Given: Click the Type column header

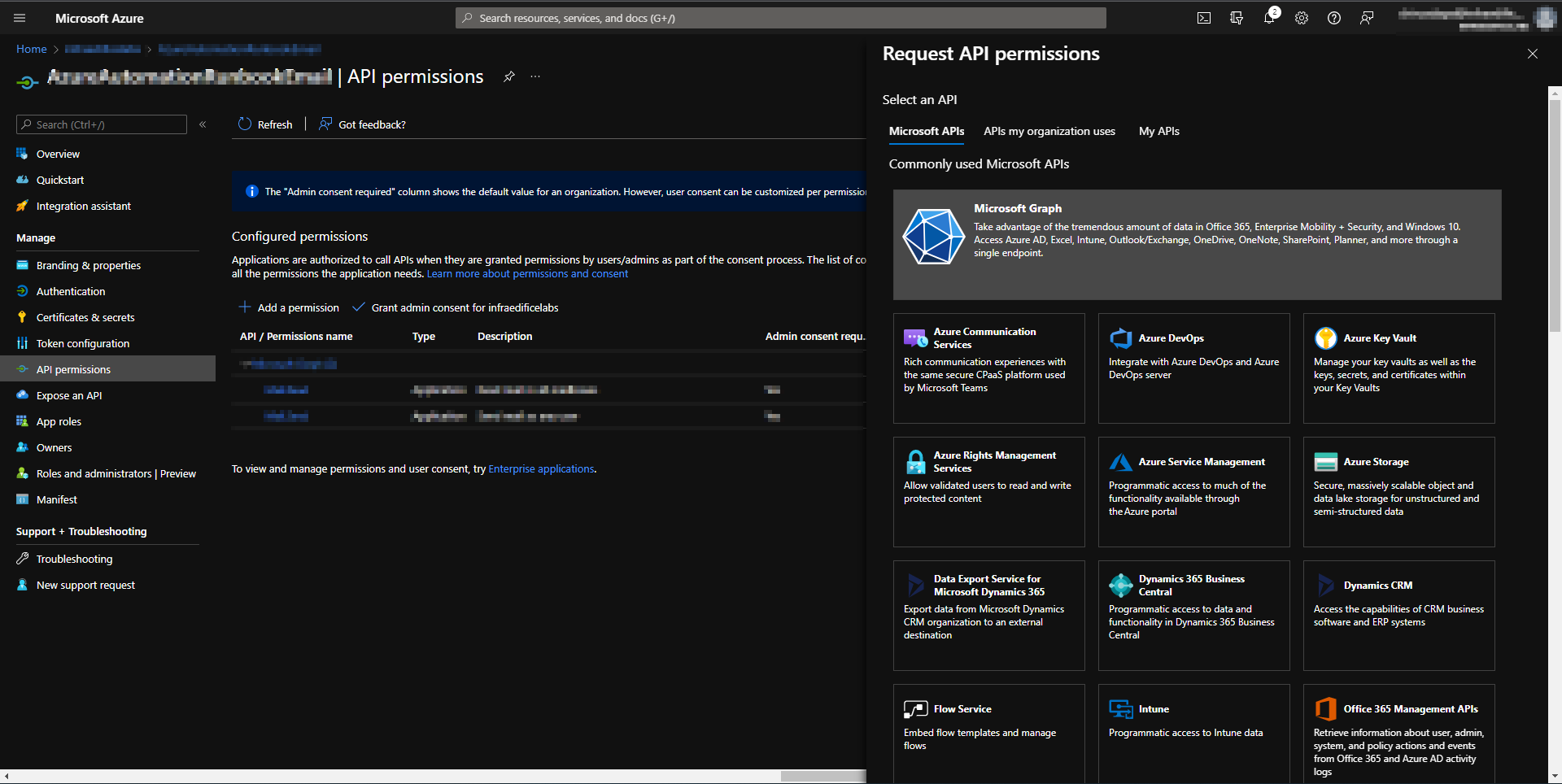Looking at the screenshot, I should (424, 336).
